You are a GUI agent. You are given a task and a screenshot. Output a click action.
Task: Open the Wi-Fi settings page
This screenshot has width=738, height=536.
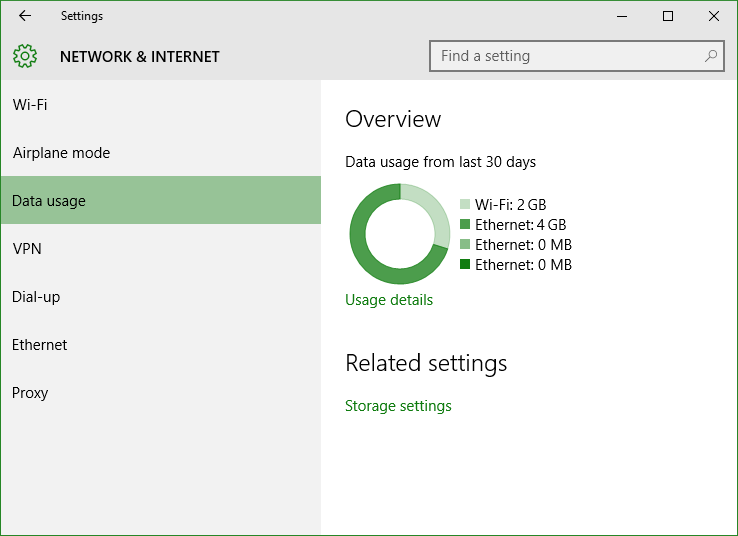pos(161,104)
